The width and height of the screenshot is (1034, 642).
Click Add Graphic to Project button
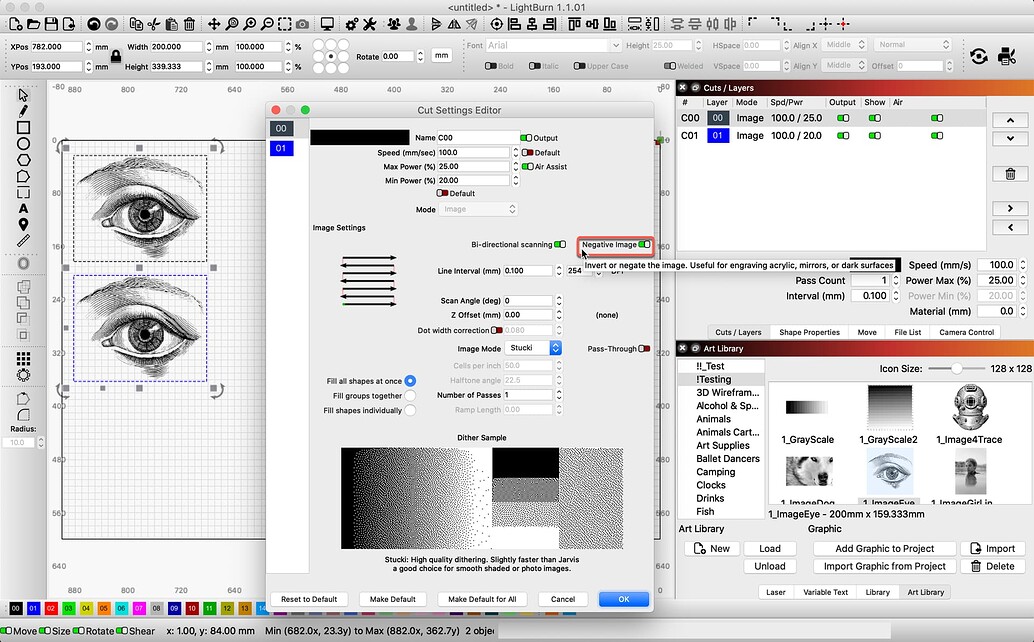[x=884, y=548]
